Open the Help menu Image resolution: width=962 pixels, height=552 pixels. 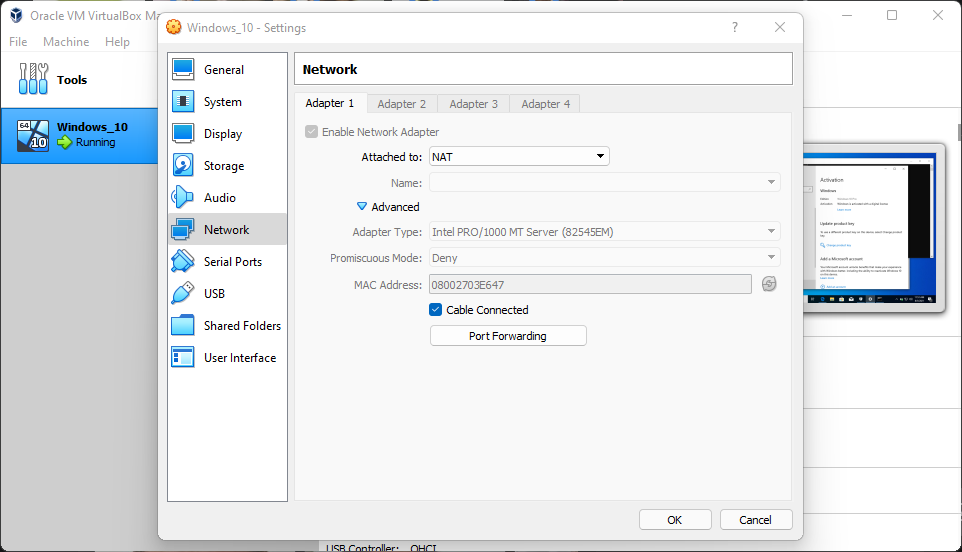click(x=117, y=42)
